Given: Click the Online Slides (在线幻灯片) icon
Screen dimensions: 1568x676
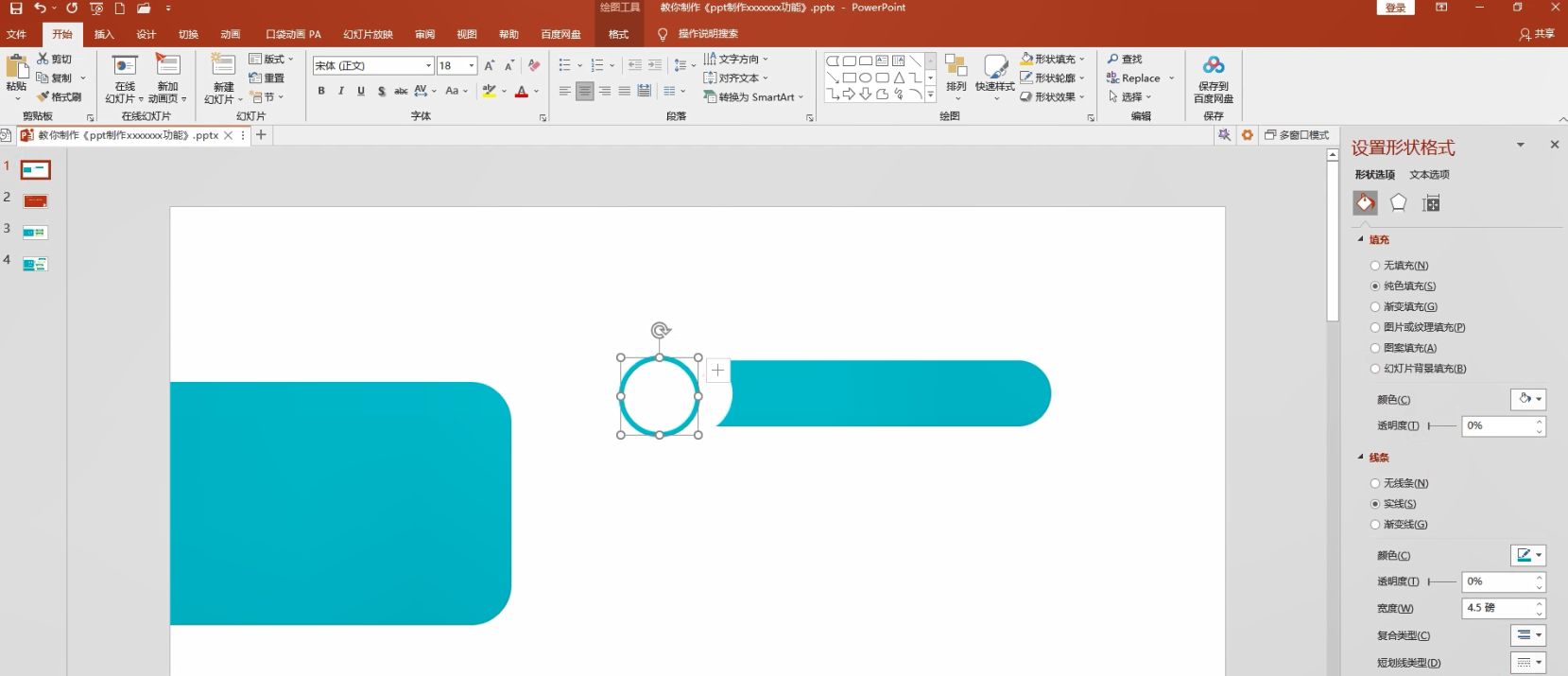Looking at the screenshot, I should [x=125, y=66].
